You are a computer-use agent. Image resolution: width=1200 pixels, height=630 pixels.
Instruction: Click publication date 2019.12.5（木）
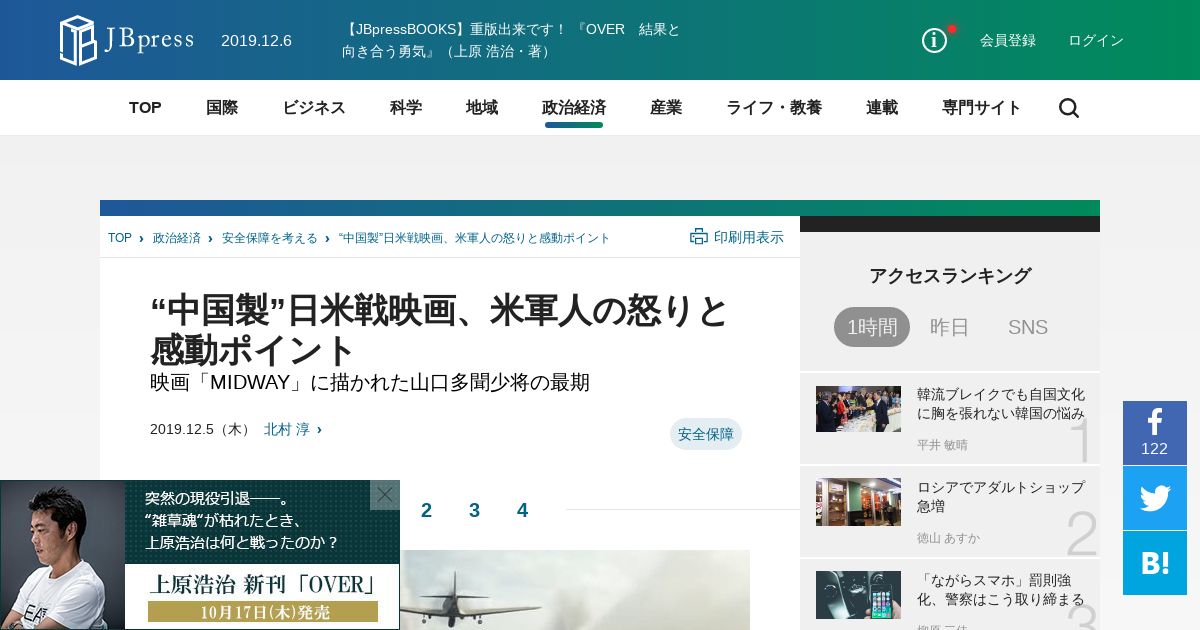coord(200,429)
